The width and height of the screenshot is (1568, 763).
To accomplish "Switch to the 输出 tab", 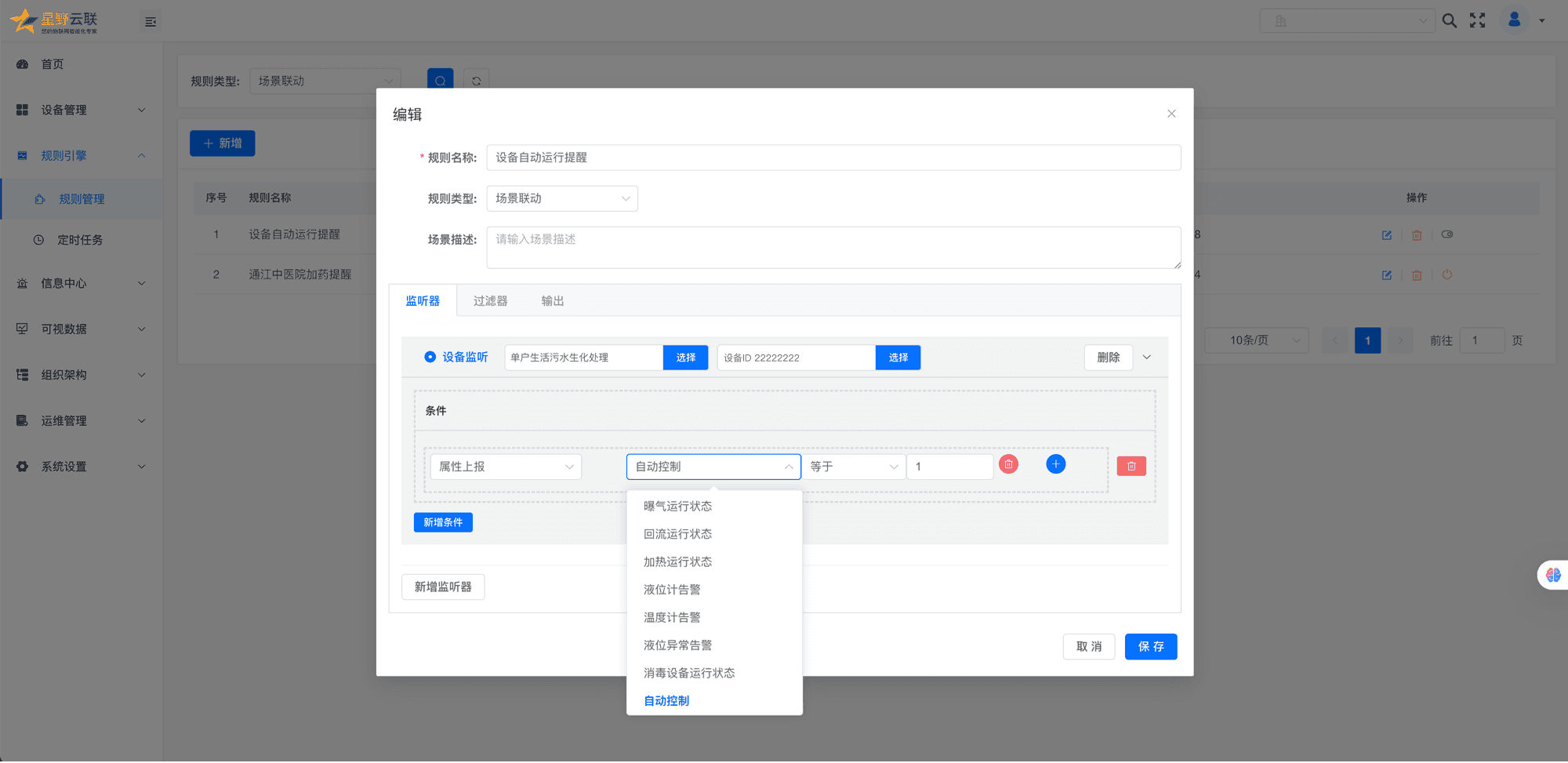I will (x=552, y=301).
